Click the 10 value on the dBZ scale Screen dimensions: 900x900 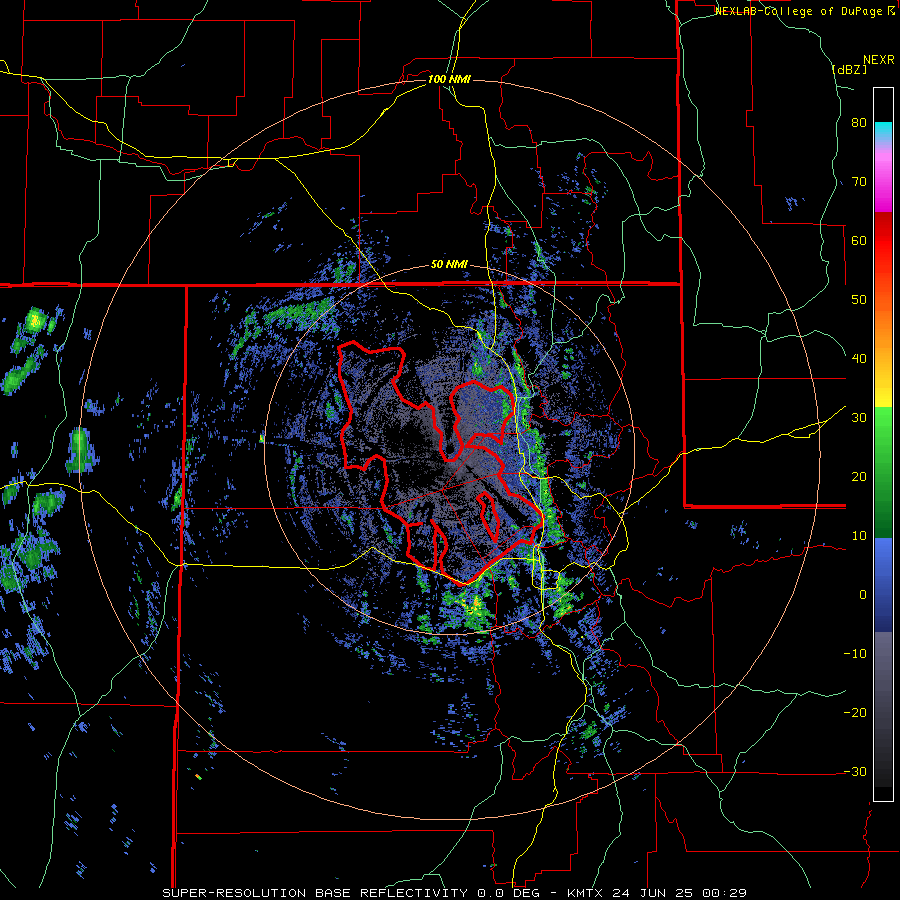point(859,536)
